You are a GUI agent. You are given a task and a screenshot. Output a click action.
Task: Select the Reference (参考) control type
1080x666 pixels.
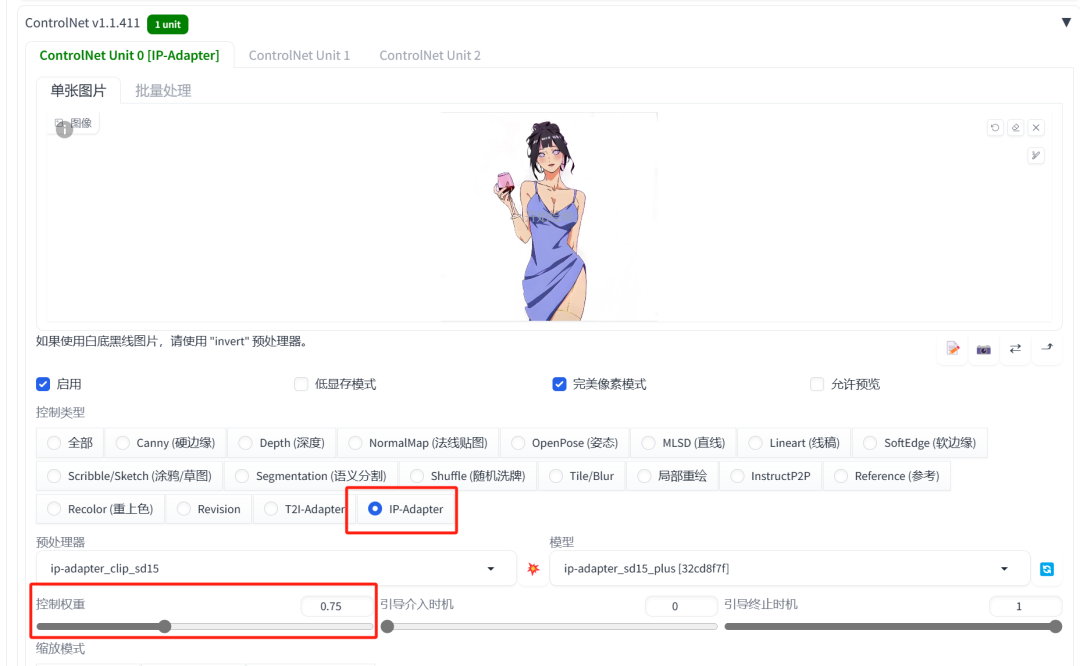click(x=886, y=476)
